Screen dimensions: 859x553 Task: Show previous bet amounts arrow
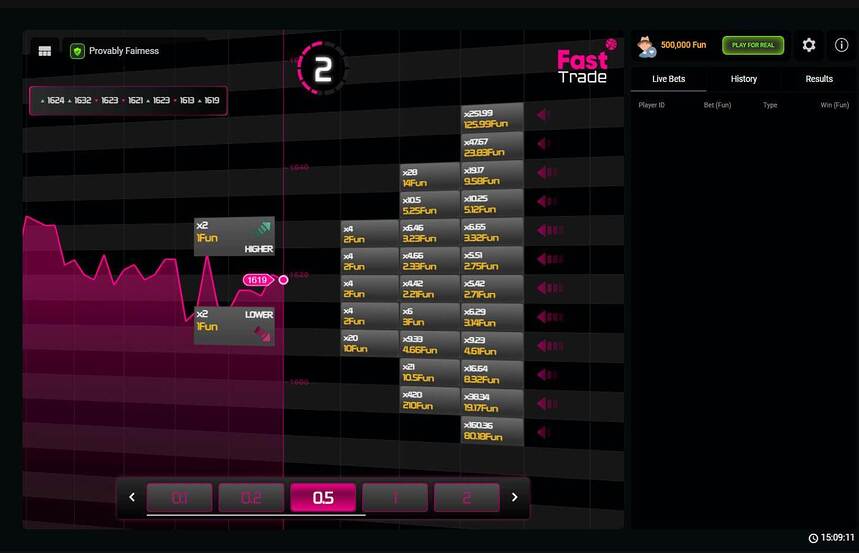pos(132,497)
